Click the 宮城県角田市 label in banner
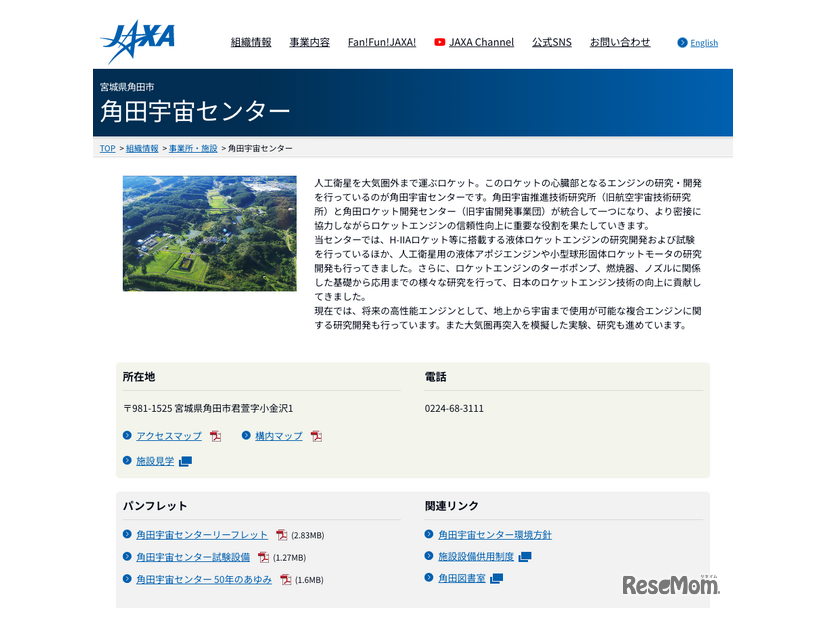 click(x=127, y=87)
